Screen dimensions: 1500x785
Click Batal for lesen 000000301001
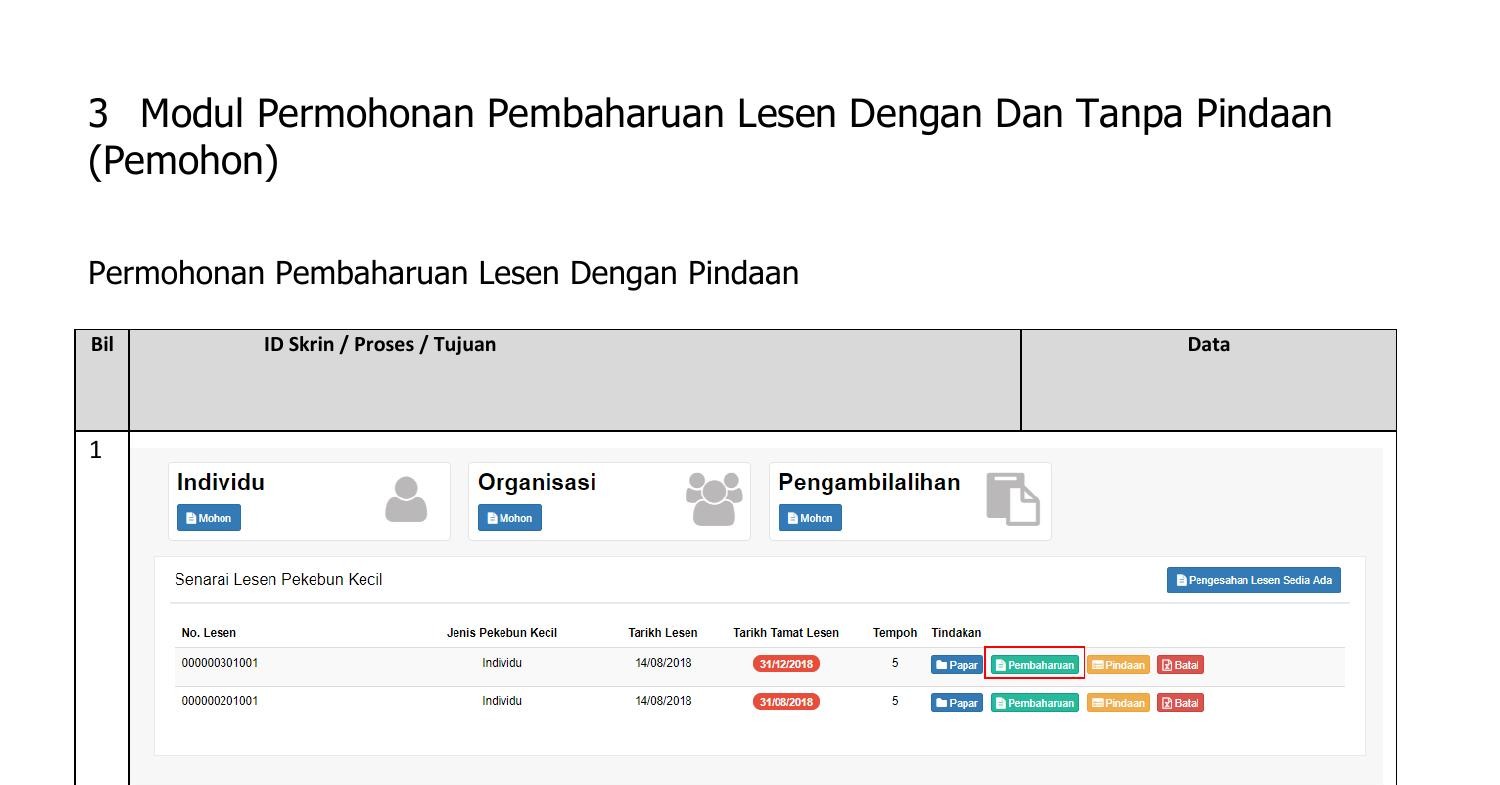1180,663
